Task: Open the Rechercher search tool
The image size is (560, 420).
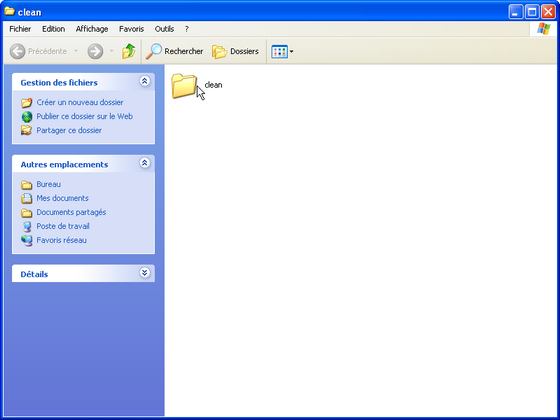Action: pos(174,51)
